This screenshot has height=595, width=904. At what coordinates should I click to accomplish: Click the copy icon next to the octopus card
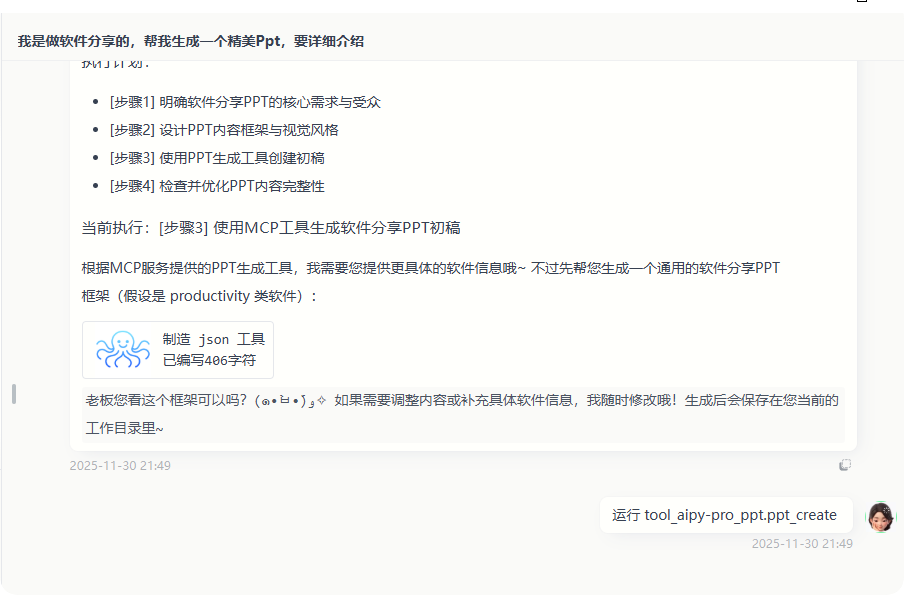[846, 464]
